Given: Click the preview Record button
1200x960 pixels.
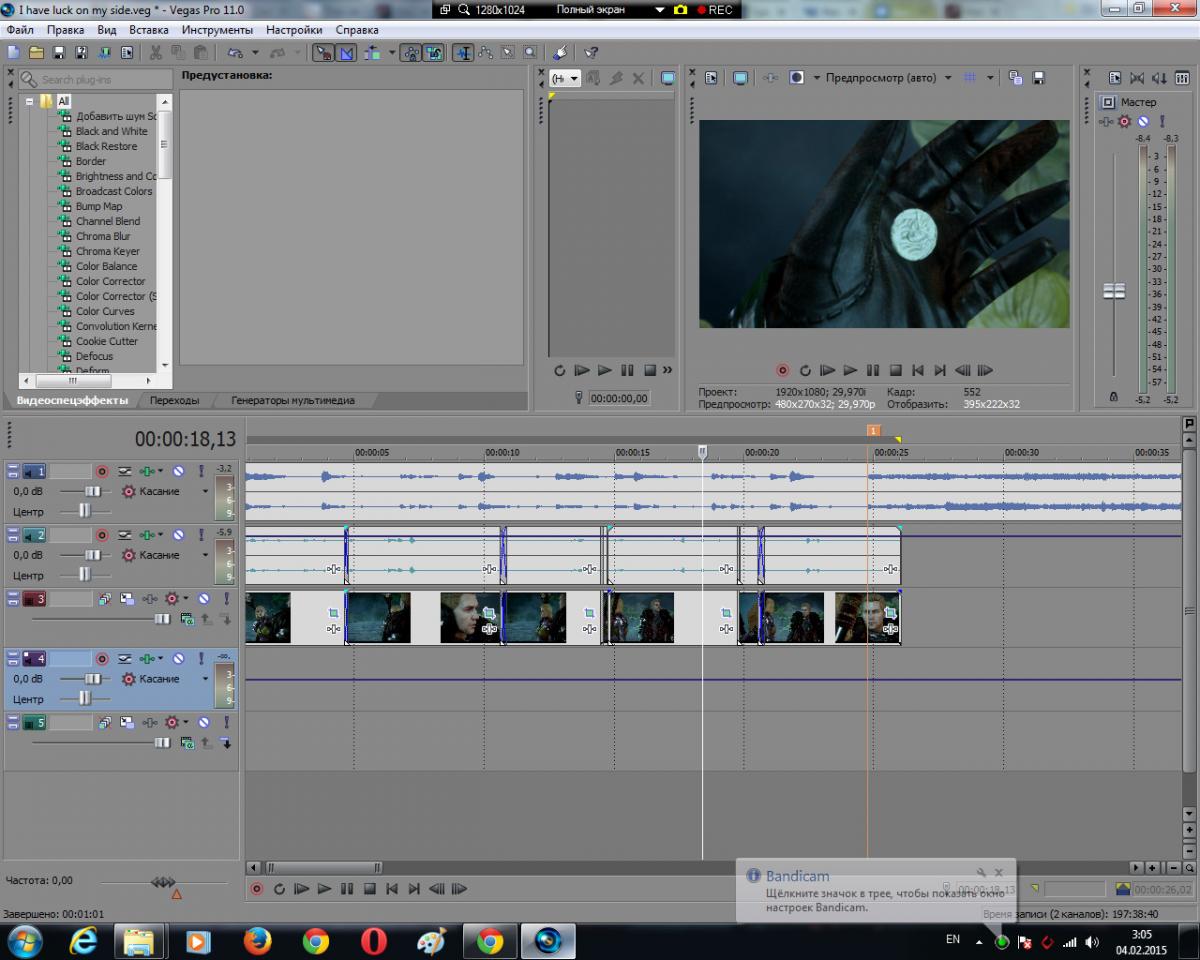Looking at the screenshot, I should 782,370.
